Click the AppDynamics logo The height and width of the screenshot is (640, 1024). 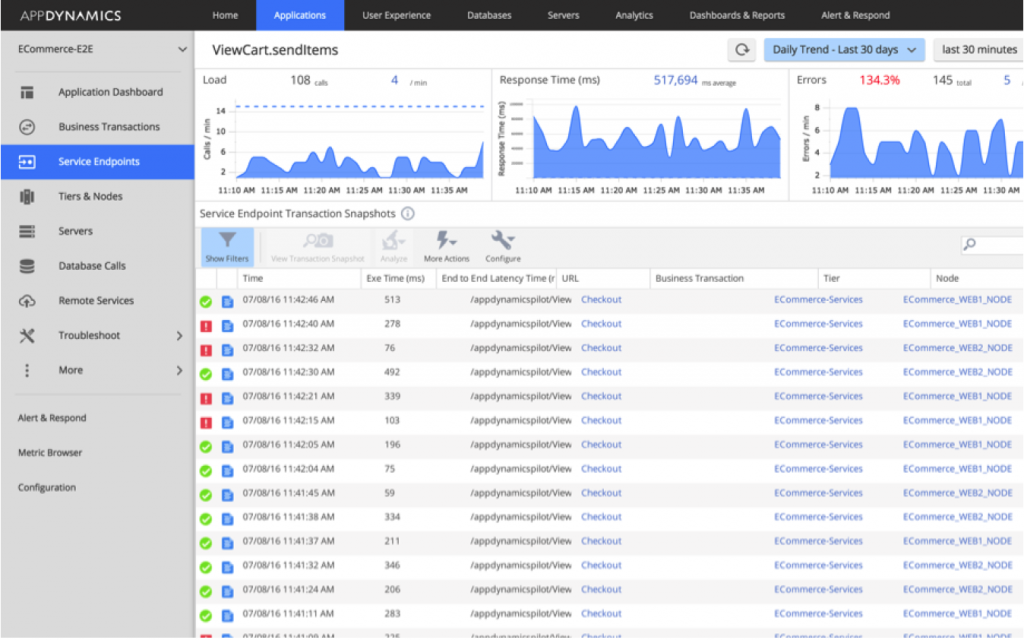coord(71,15)
